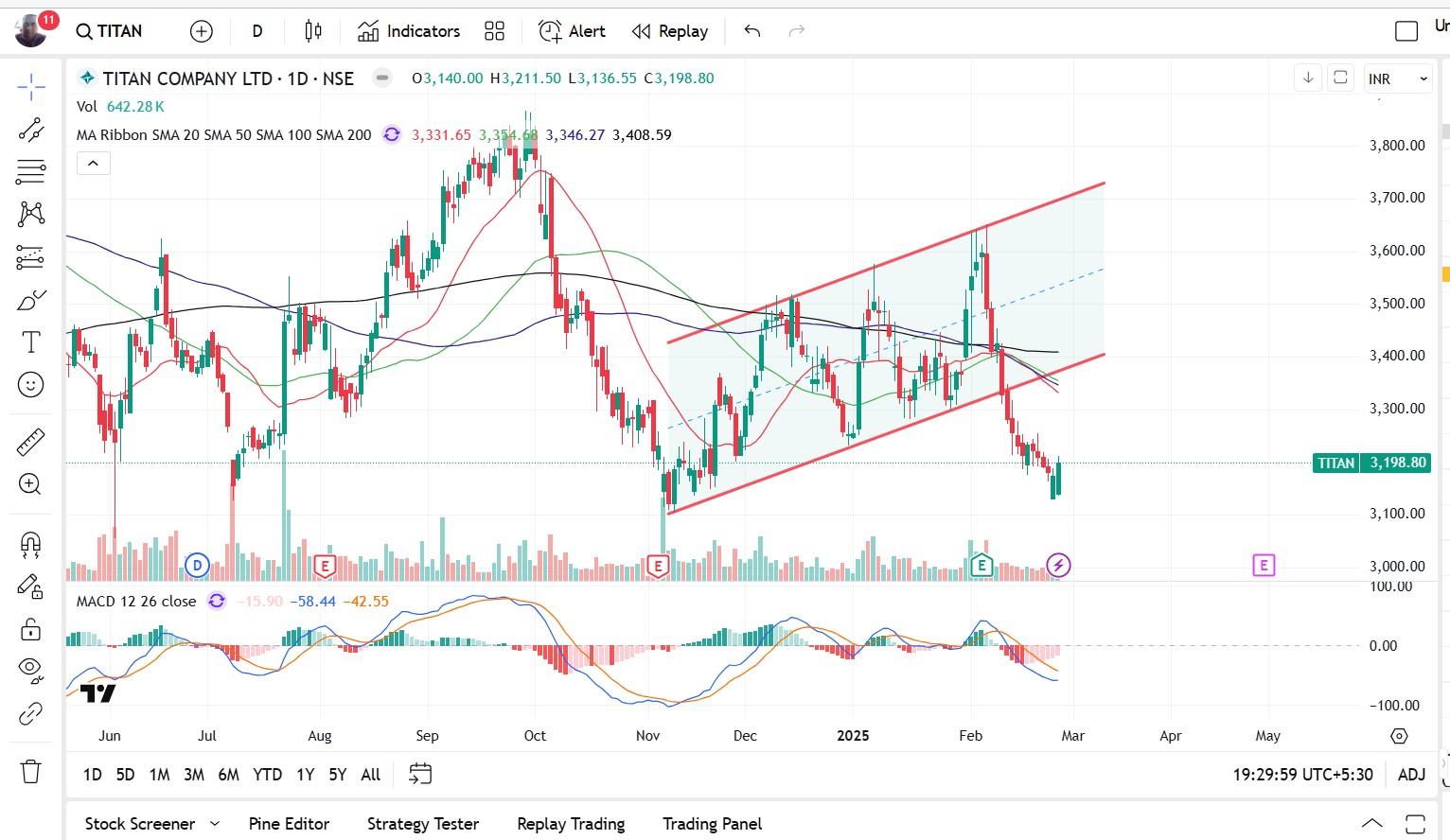1450x840 pixels.
Task: Open the August earnings marker
Action: click(x=325, y=566)
